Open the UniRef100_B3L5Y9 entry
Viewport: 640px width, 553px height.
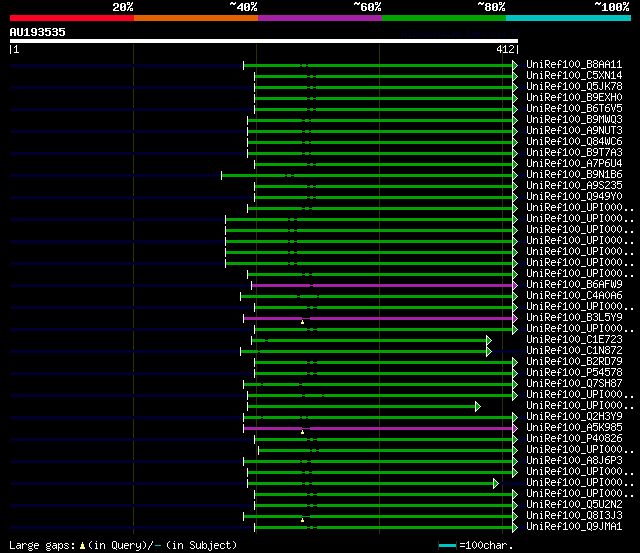point(574,318)
